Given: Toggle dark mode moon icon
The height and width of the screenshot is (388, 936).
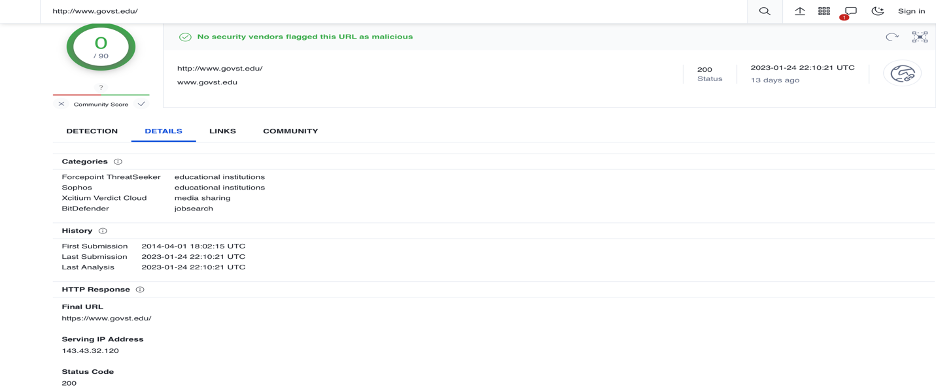Looking at the screenshot, I should point(878,11).
